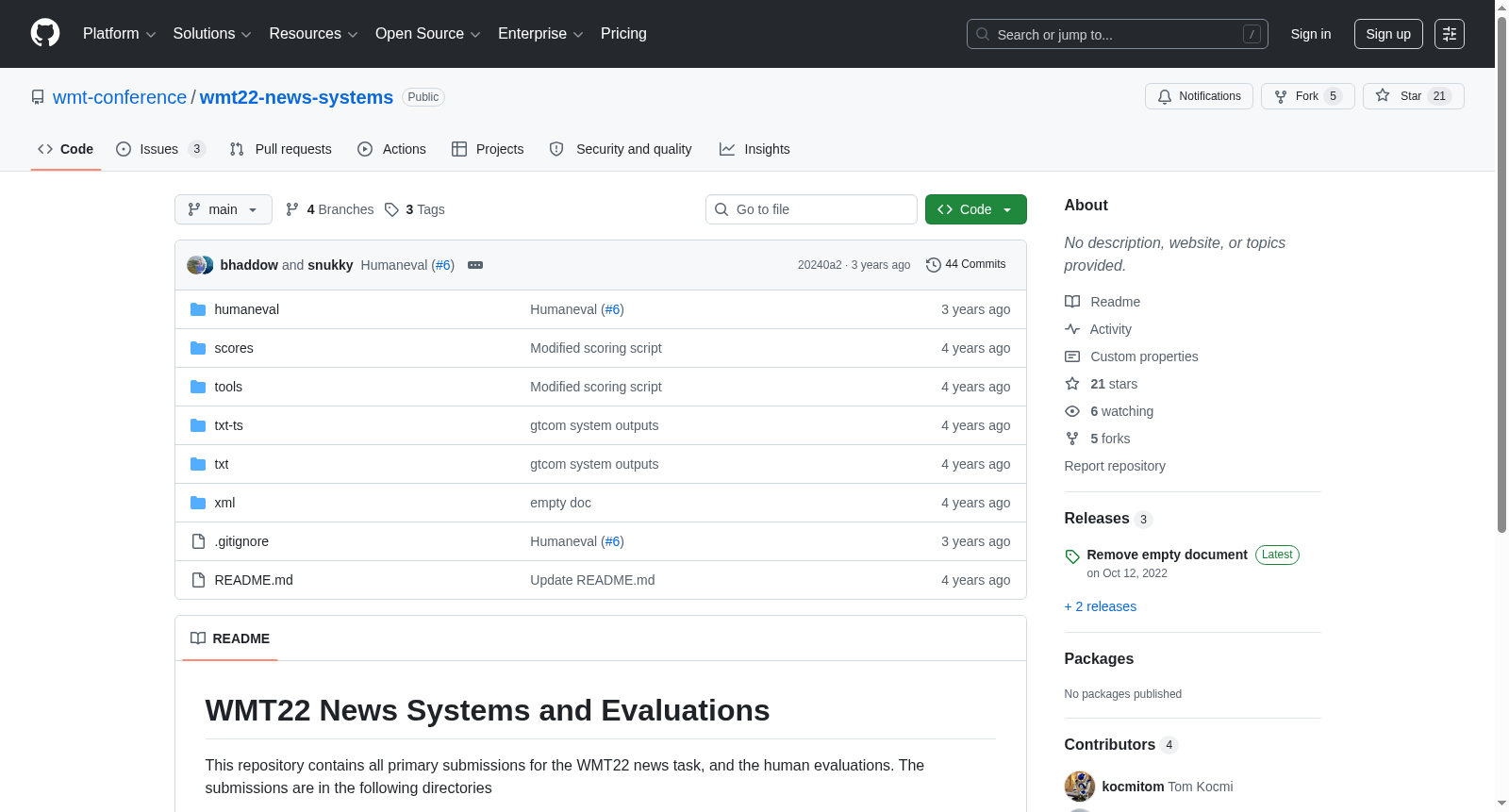The image size is (1509, 812).
Task: Switch to the Insights tab
Action: pyautogui.click(x=754, y=149)
